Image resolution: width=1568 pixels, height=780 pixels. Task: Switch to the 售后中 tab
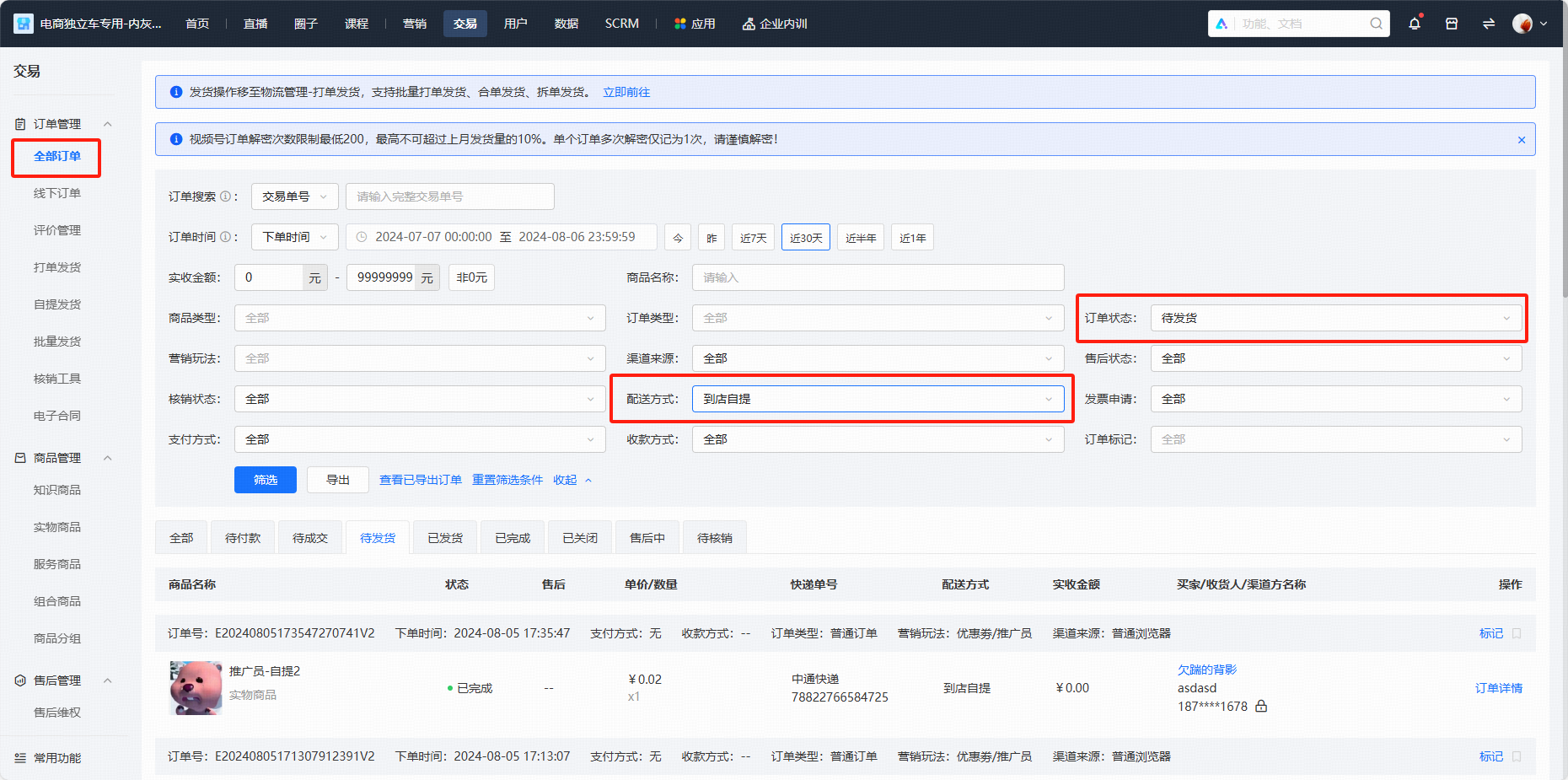point(647,538)
